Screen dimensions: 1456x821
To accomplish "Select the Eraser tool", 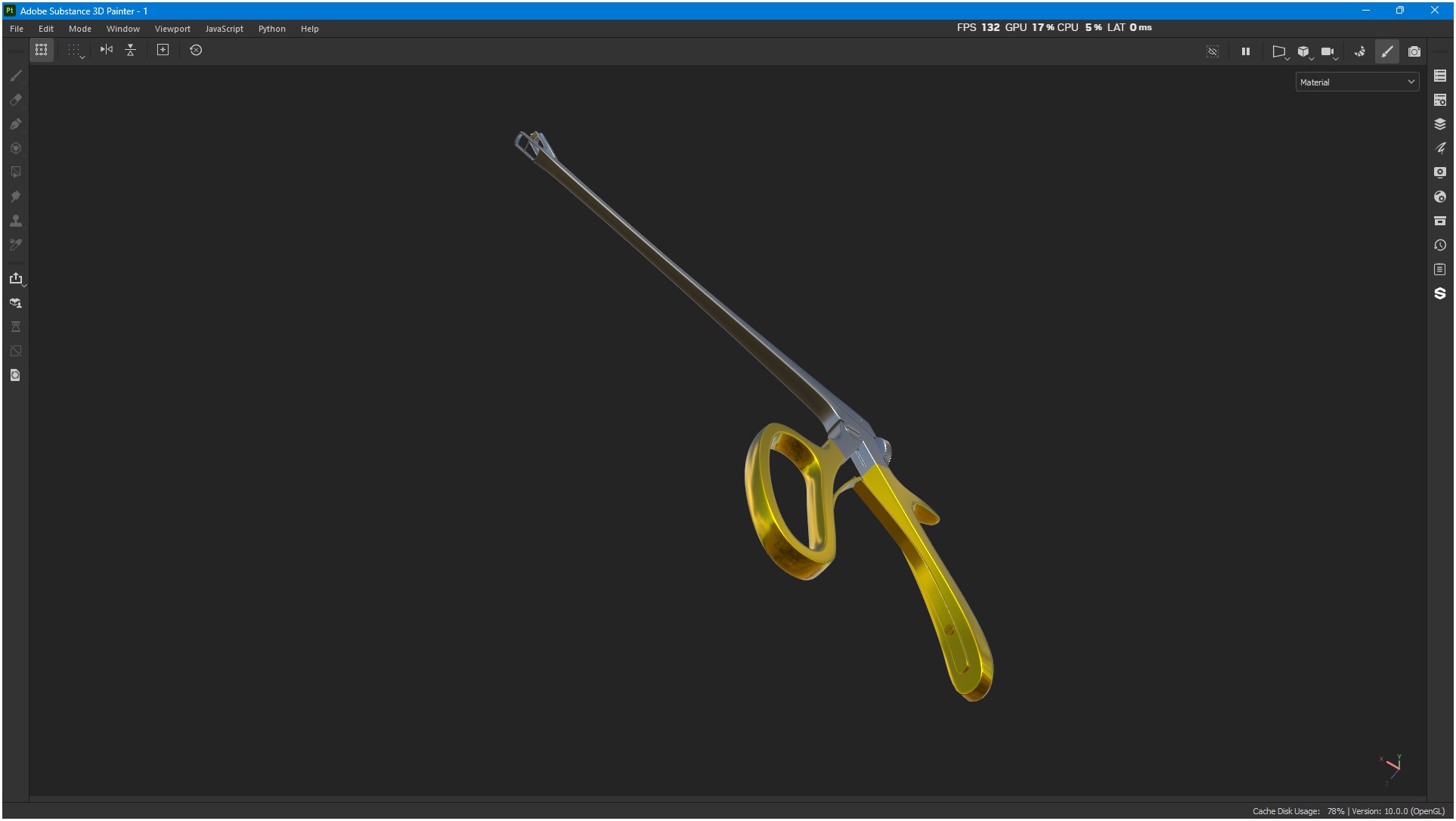I will coord(16,100).
